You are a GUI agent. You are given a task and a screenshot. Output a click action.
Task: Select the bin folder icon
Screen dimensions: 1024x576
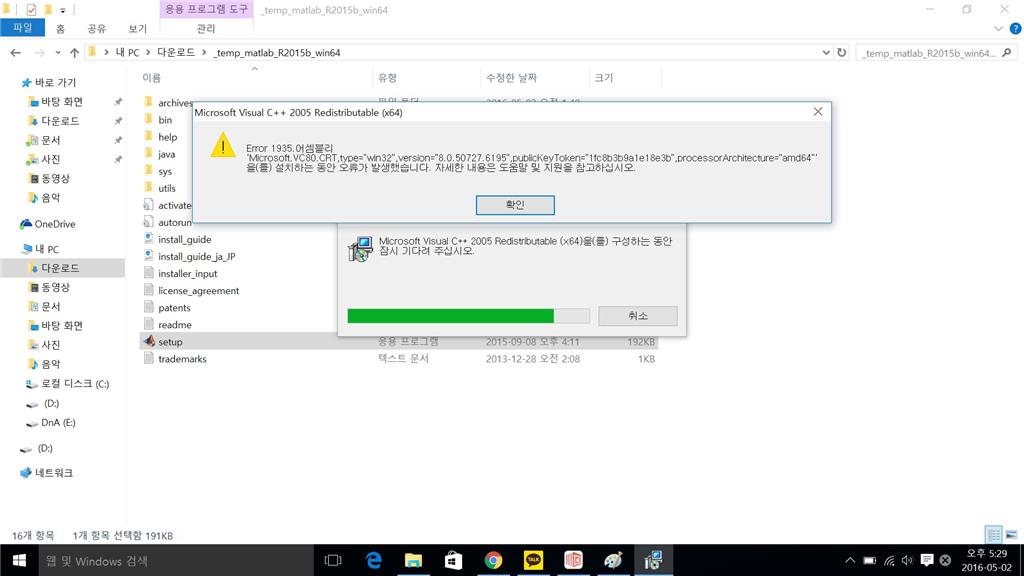[149, 120]
